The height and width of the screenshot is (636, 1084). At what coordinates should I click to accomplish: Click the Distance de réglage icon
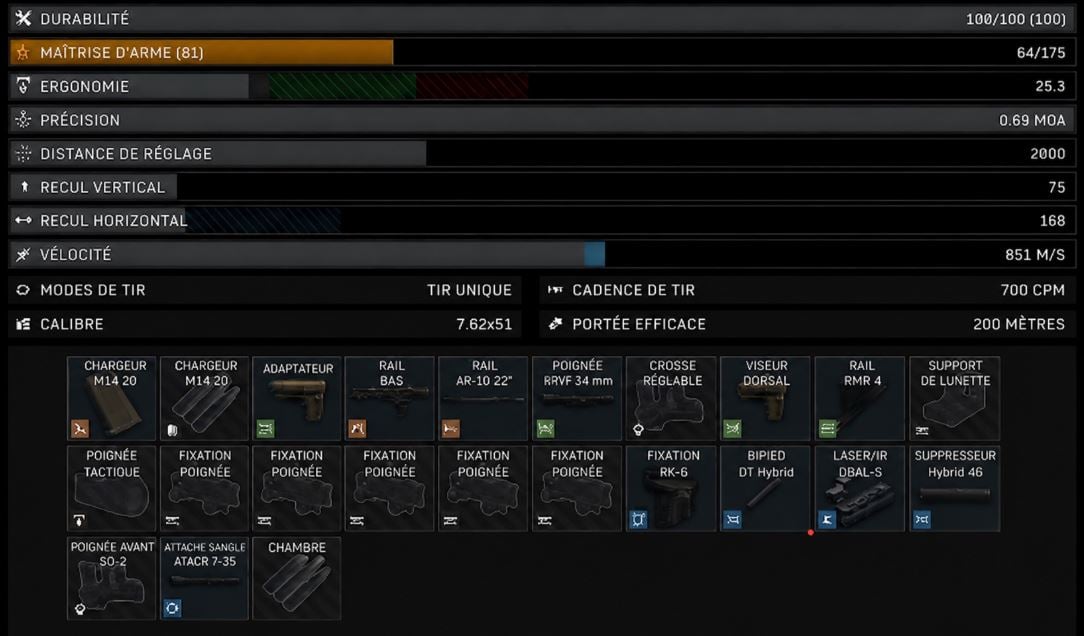click(x=24, y=153)
